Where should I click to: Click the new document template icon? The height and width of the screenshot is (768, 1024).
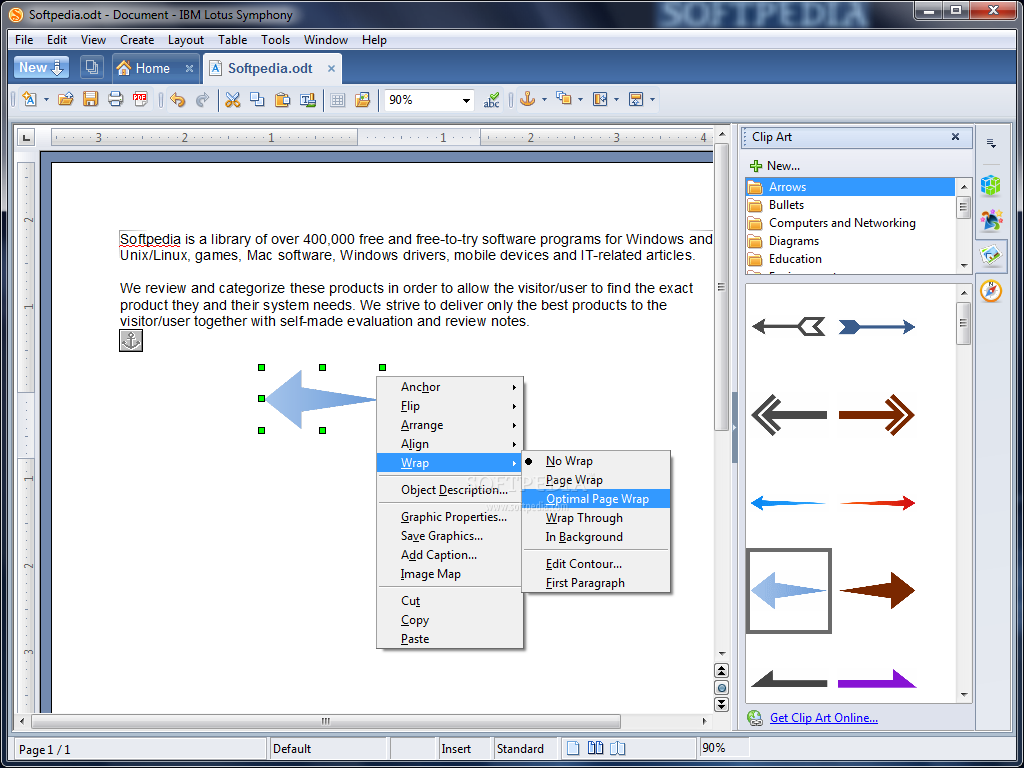point(29,99)
